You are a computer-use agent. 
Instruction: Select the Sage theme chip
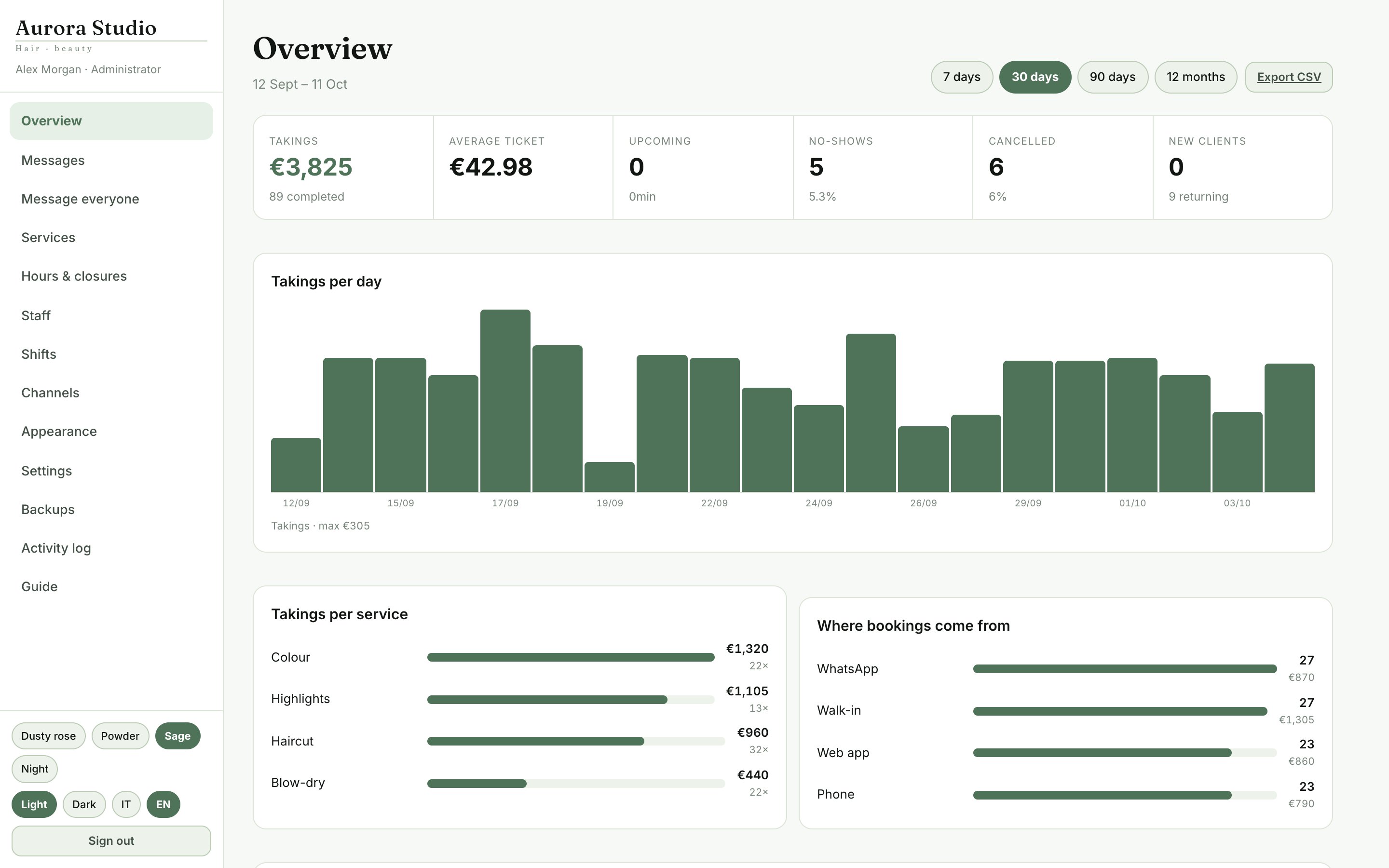177,736
